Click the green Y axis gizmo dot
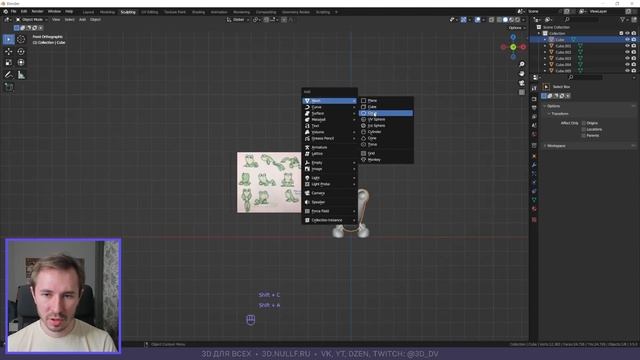 click(513, 47)
